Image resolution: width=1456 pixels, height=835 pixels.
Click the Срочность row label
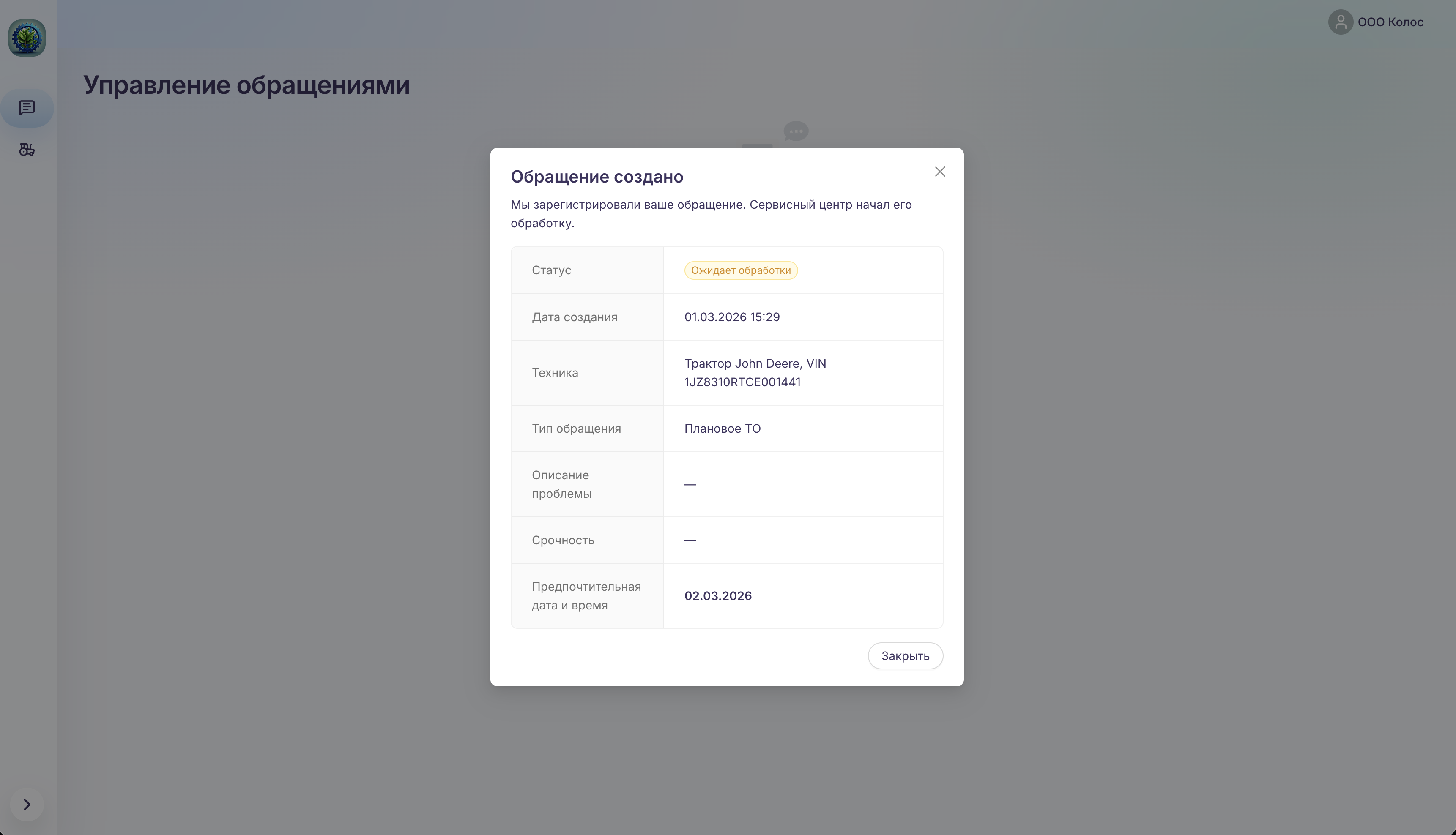[x=562, y=540]
